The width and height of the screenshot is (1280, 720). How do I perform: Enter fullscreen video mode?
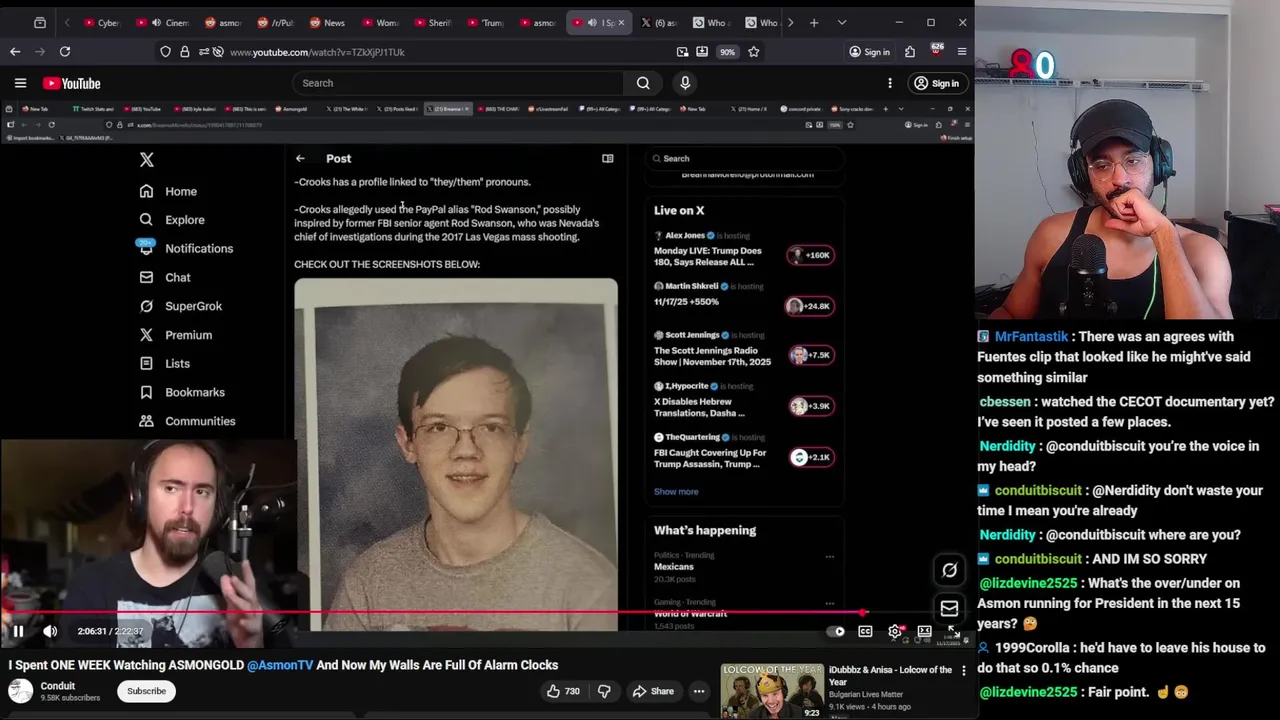954,632
